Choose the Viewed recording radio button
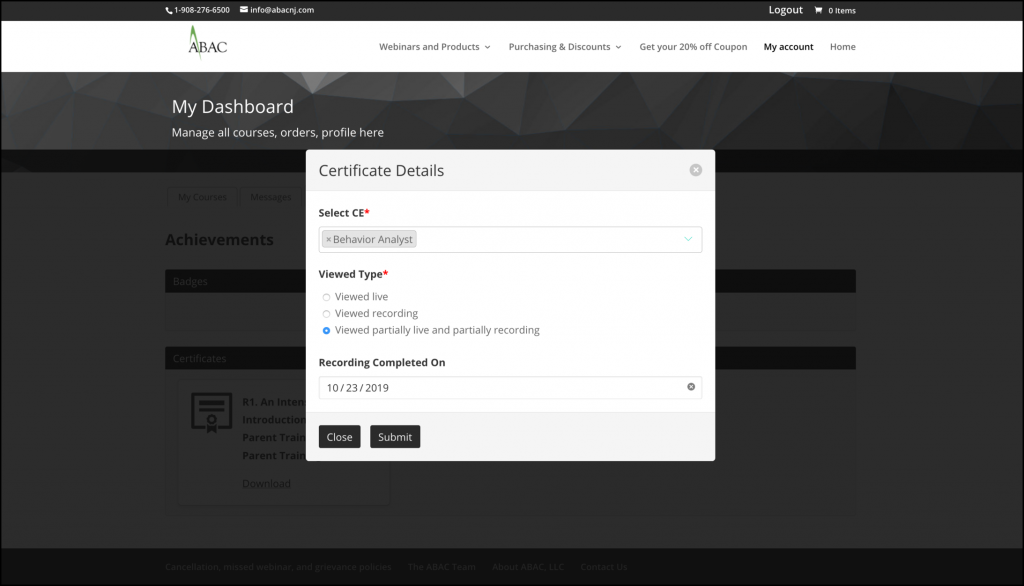 pyautogui.click(x=326, y=314)
